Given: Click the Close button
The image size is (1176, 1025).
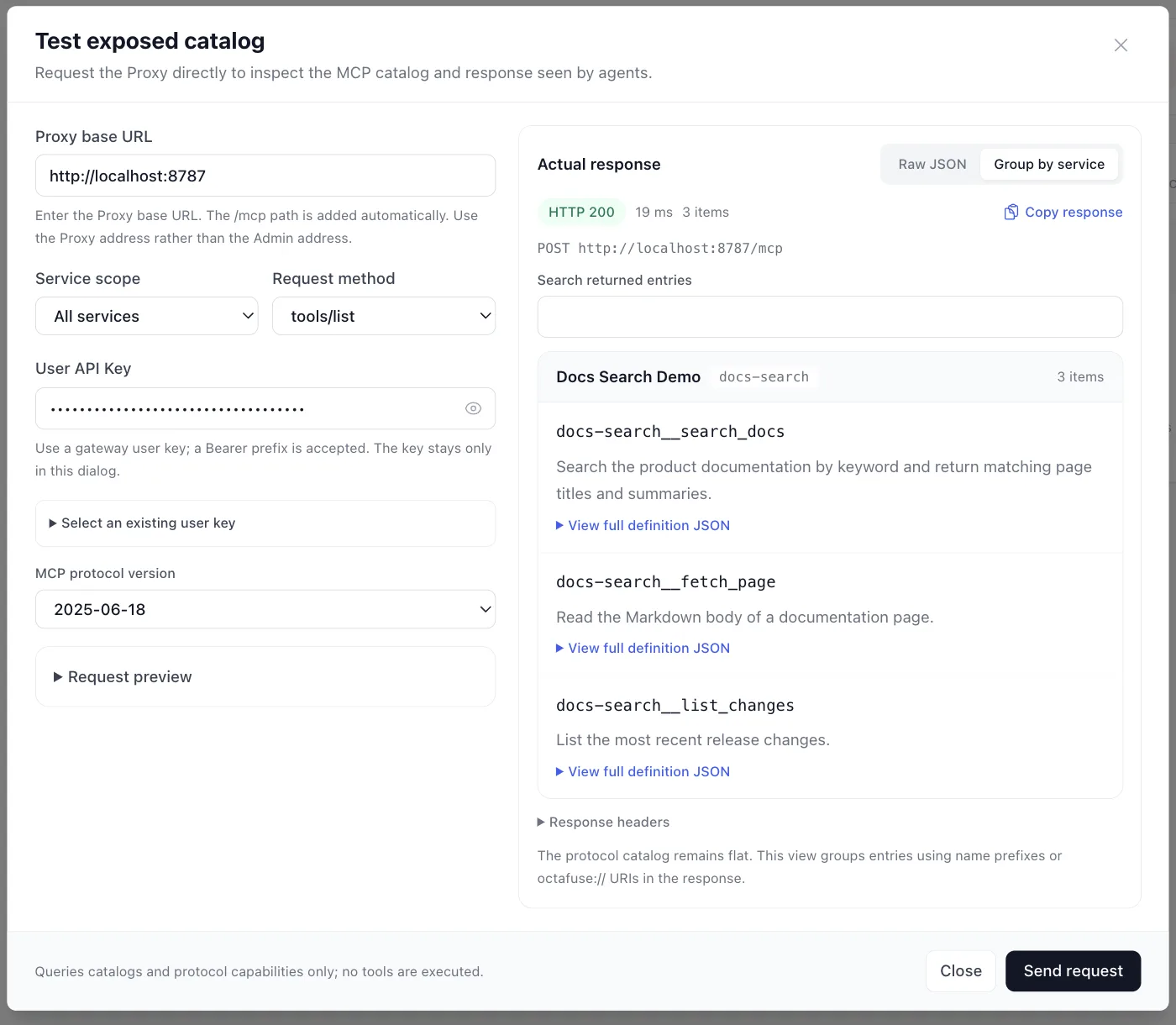Looking at the screenshot, I should 961,971.
